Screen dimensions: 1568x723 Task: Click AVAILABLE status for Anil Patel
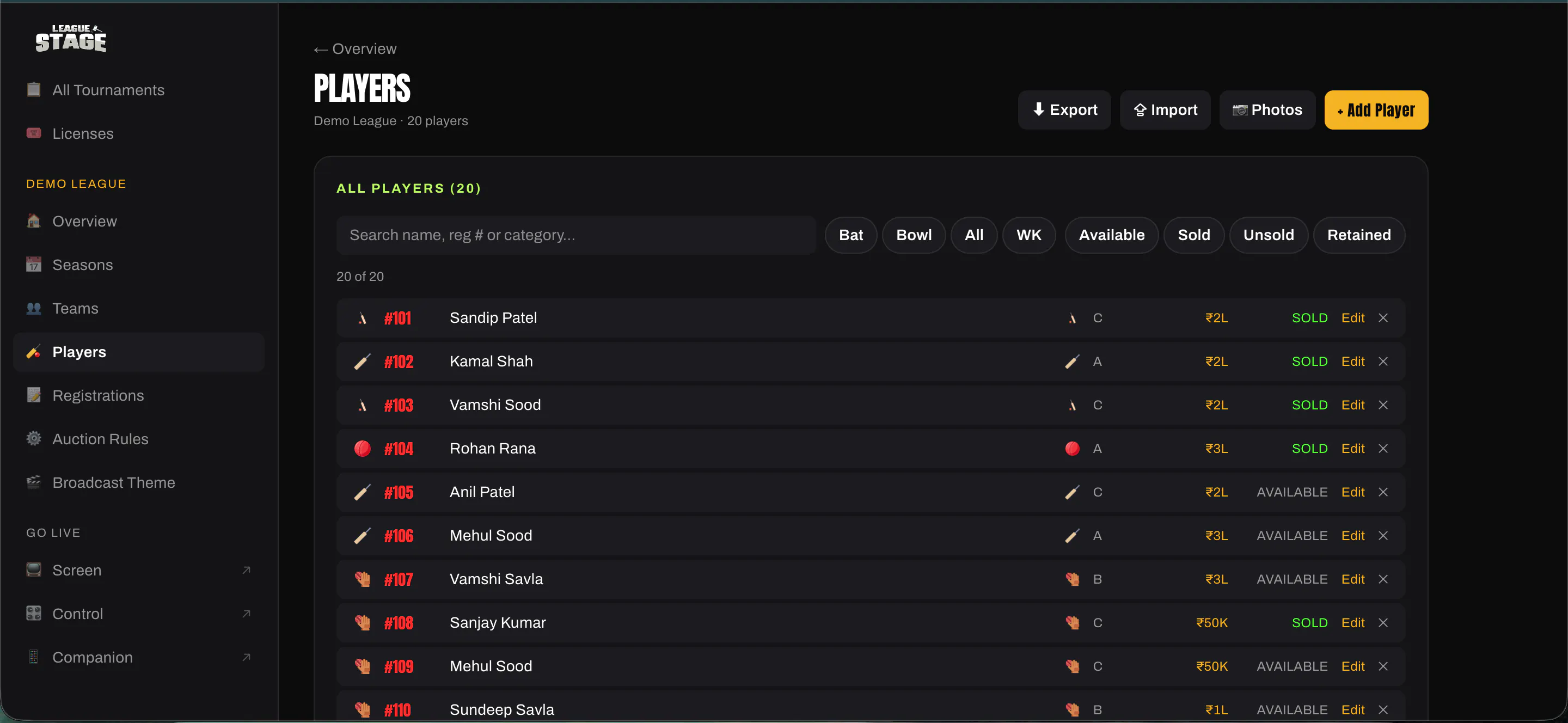1291,492
